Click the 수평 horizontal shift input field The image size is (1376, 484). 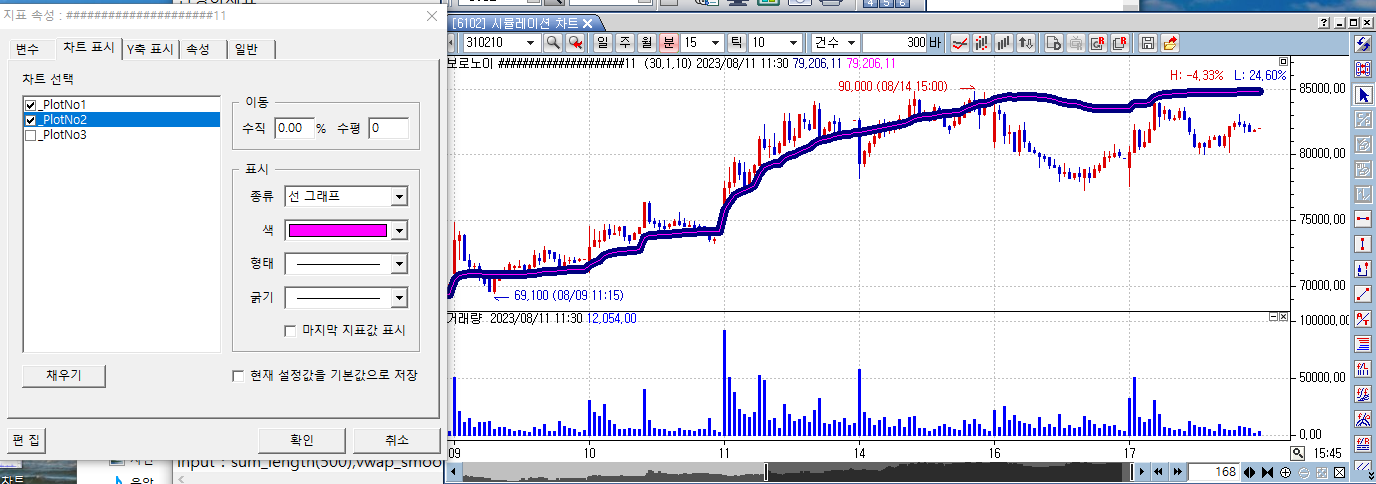coord(388,128)
